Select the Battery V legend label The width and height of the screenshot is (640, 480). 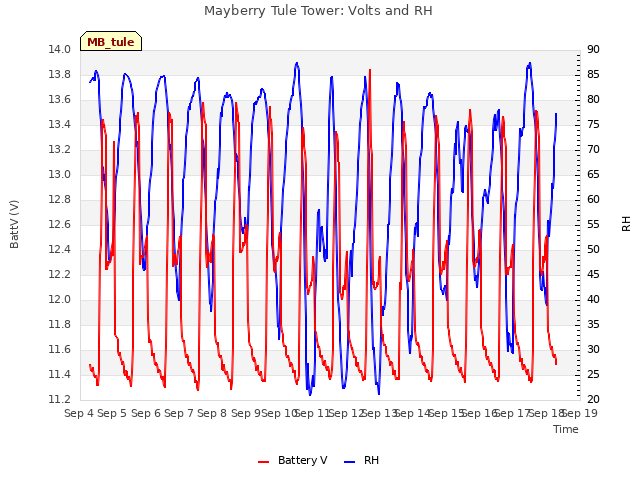(302, 460)
